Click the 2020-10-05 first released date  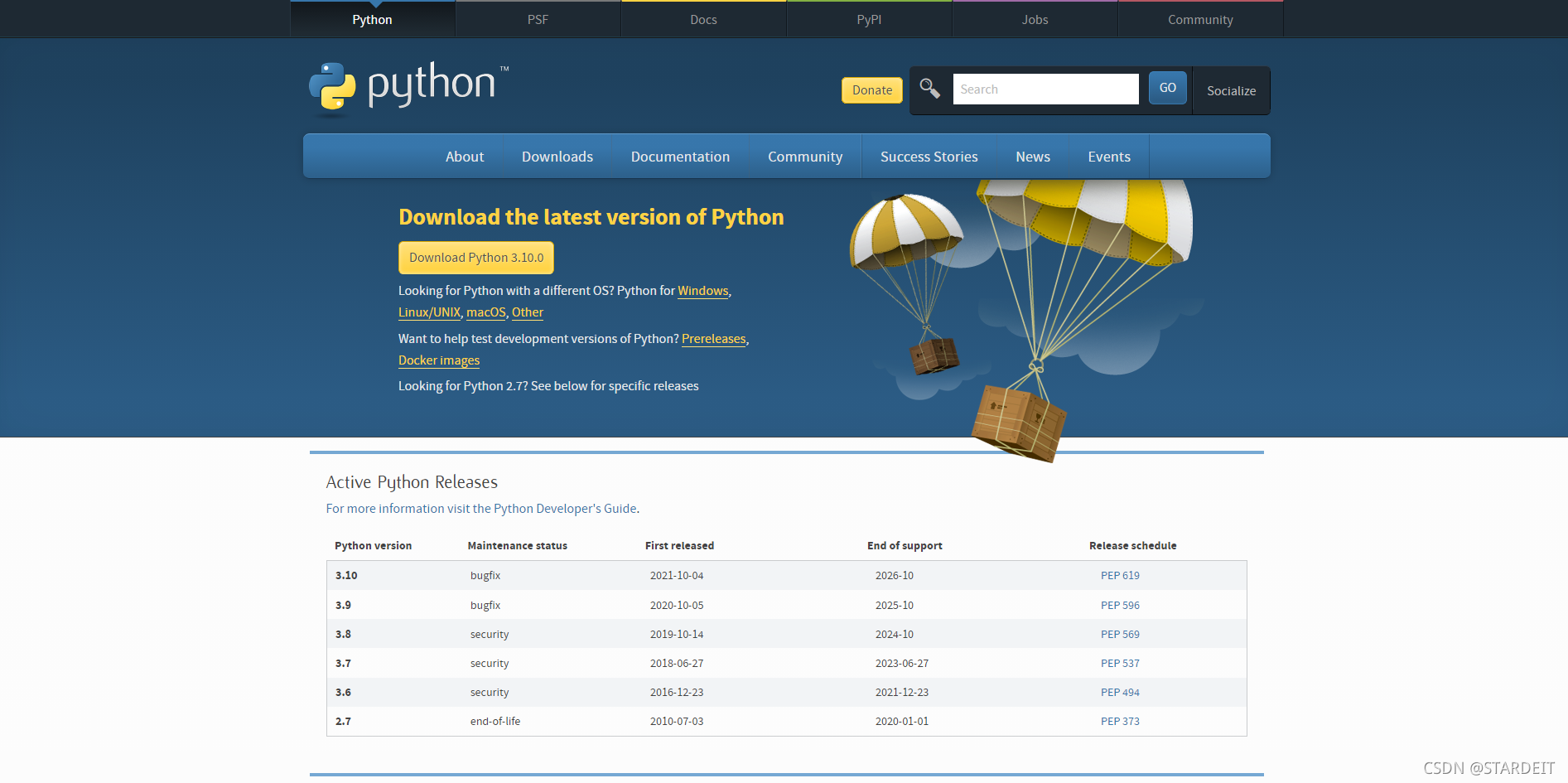[x=677, y=605]
